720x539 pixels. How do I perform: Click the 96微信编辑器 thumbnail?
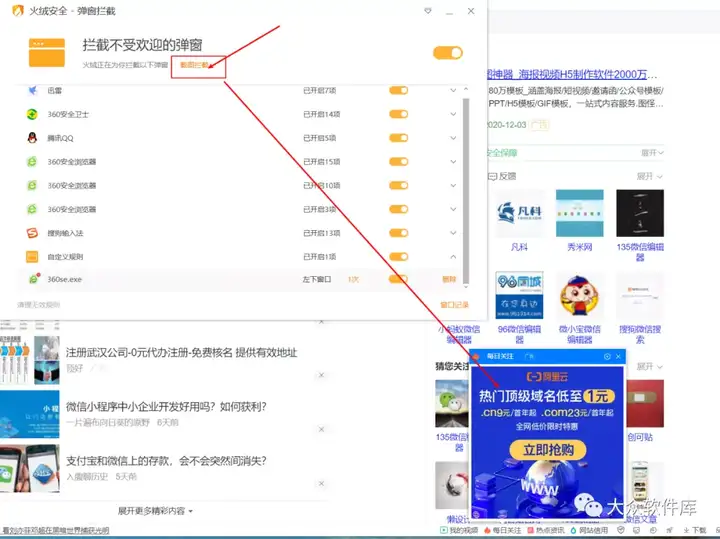(x=519, y=295)
